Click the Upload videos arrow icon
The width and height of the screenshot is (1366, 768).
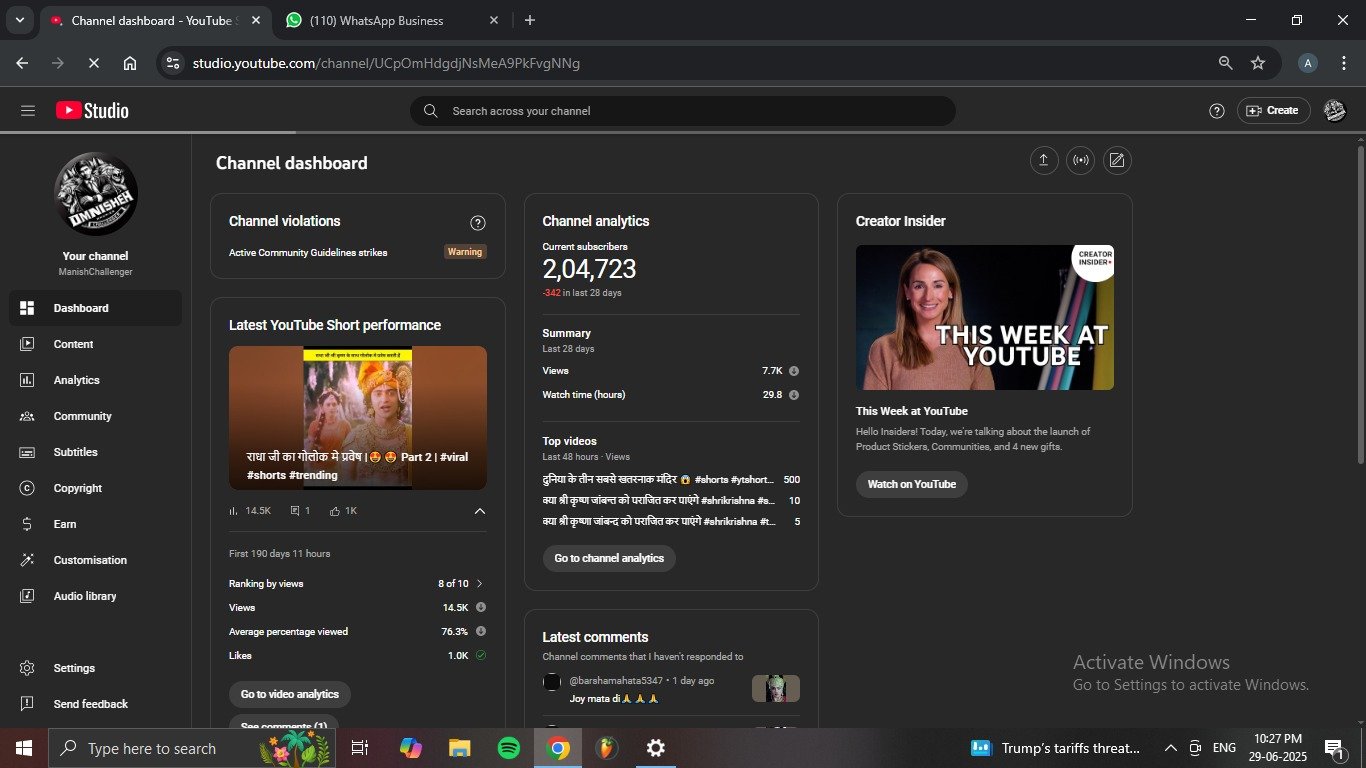pos(1044,160)
